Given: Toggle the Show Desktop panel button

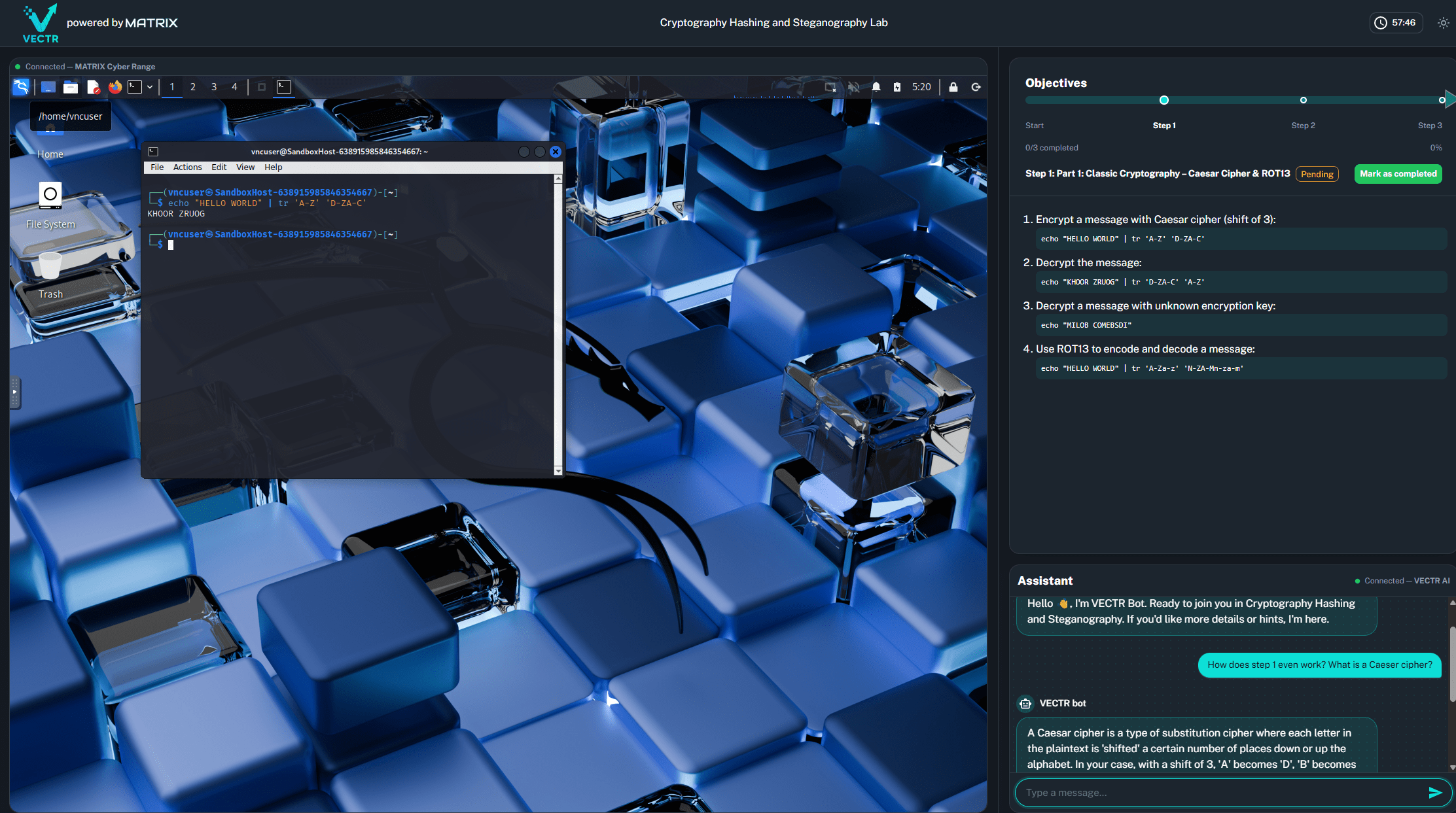Looking at the screenshot, I should coord(48,87).
